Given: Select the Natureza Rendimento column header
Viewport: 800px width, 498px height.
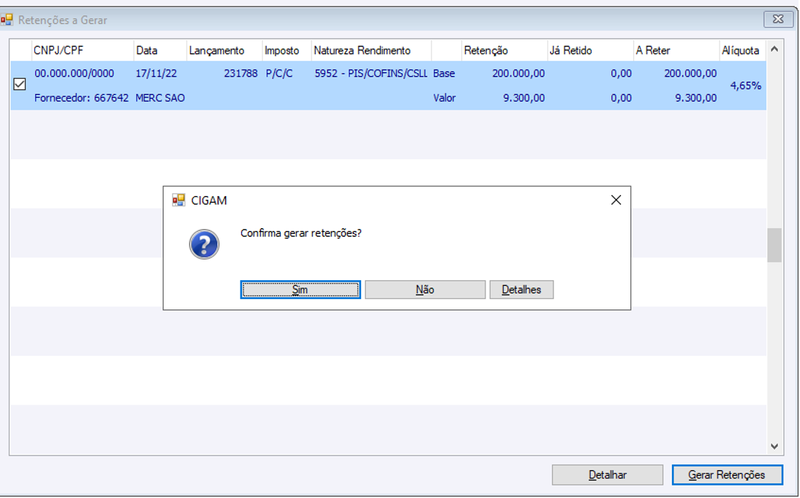Looking at the screenshot, I should coord(371,51).
